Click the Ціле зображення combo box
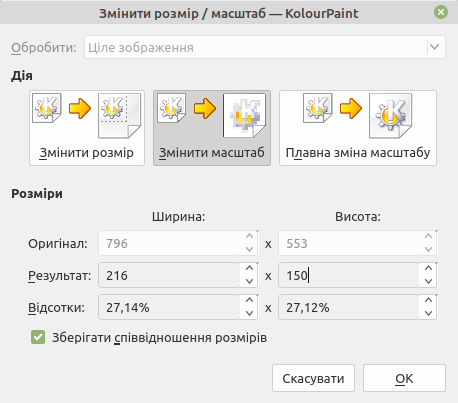Viewport: 458px width, 403px height. coord(265,47)
